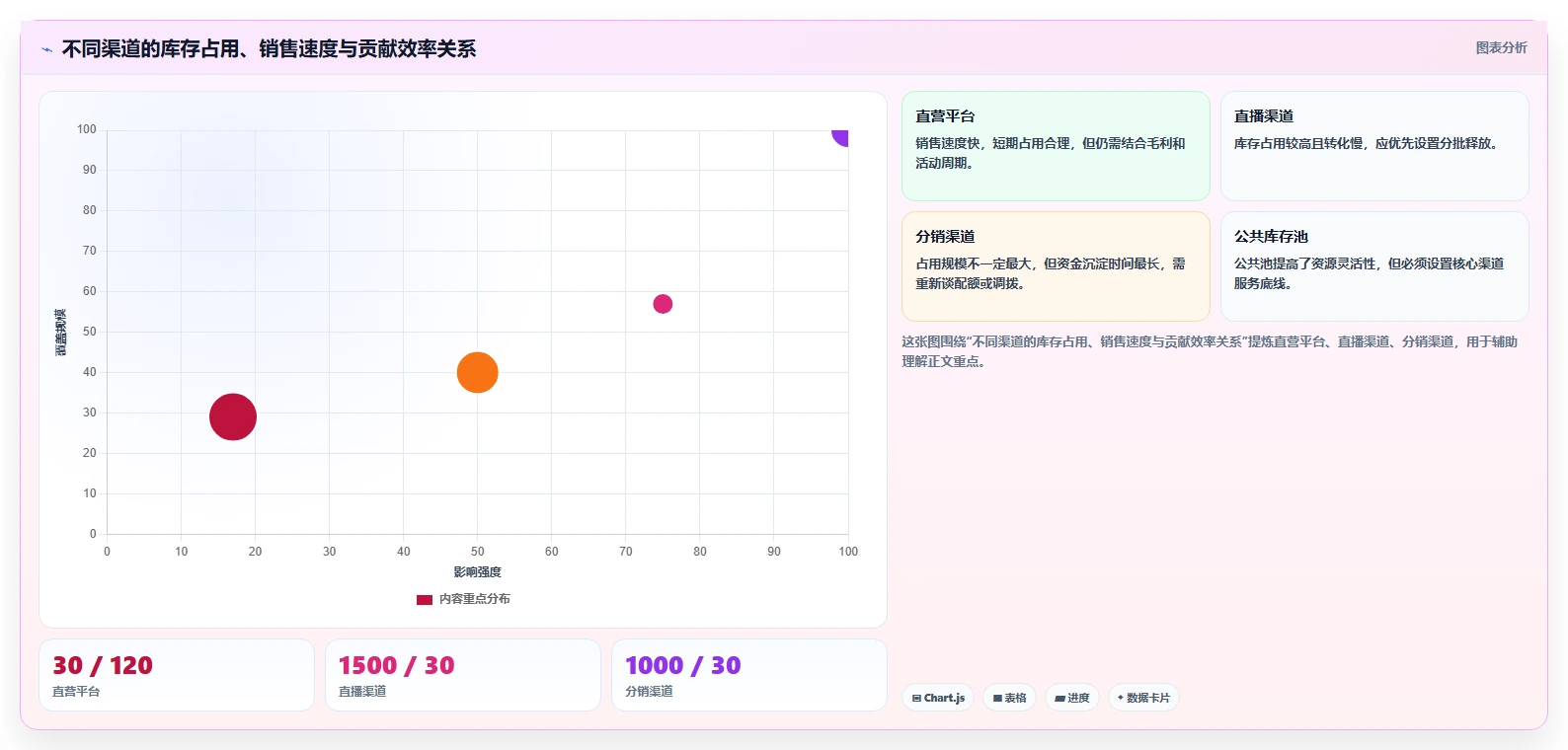Open the 分销渠道 insight card
This screenshot has width=1568, height=750.
pos(1056,266)
